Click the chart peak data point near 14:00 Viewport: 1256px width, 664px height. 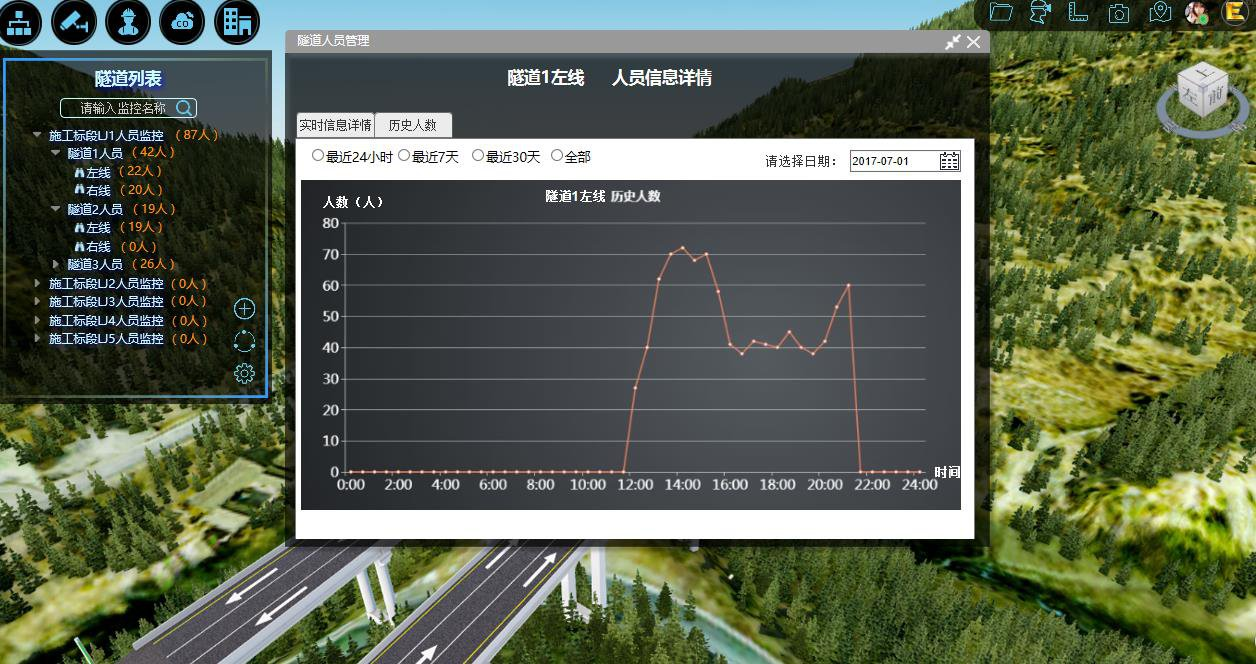(682, 248)
